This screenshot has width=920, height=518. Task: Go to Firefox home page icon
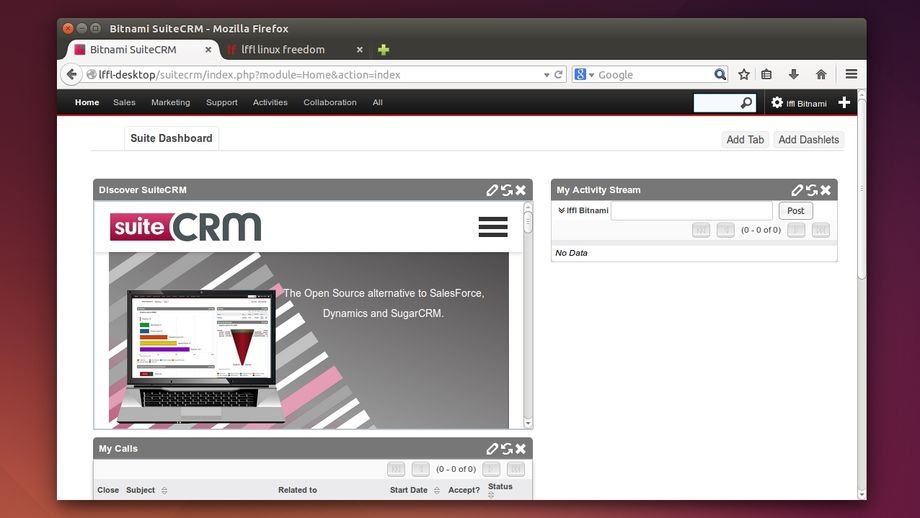[x=821, y=75]
